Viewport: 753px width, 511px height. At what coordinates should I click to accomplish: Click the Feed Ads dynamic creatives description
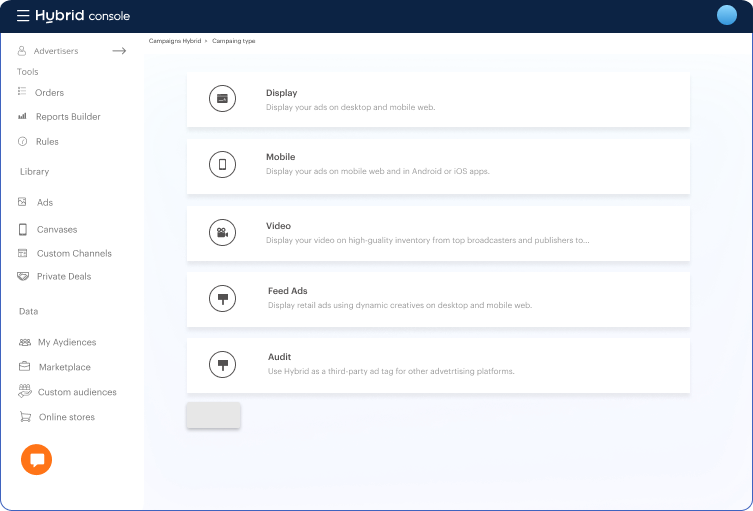pos(400,305)
